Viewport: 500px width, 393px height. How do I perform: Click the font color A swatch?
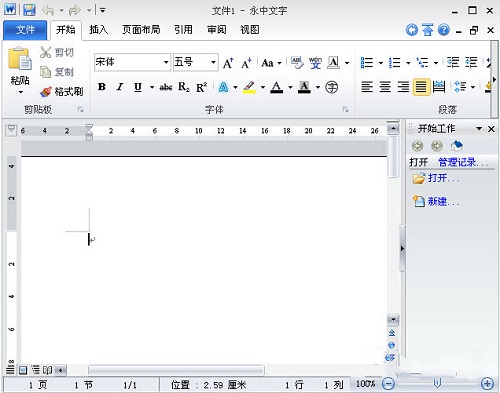[x=276, y=87]
